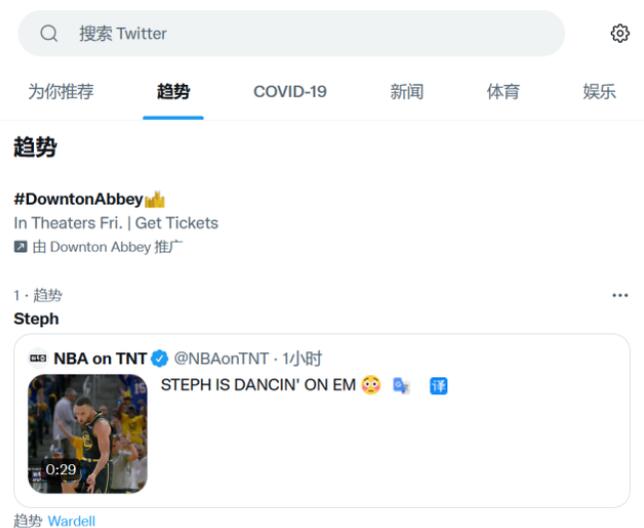Click the blue verified badge
The image size is (644, 528).
160,358
